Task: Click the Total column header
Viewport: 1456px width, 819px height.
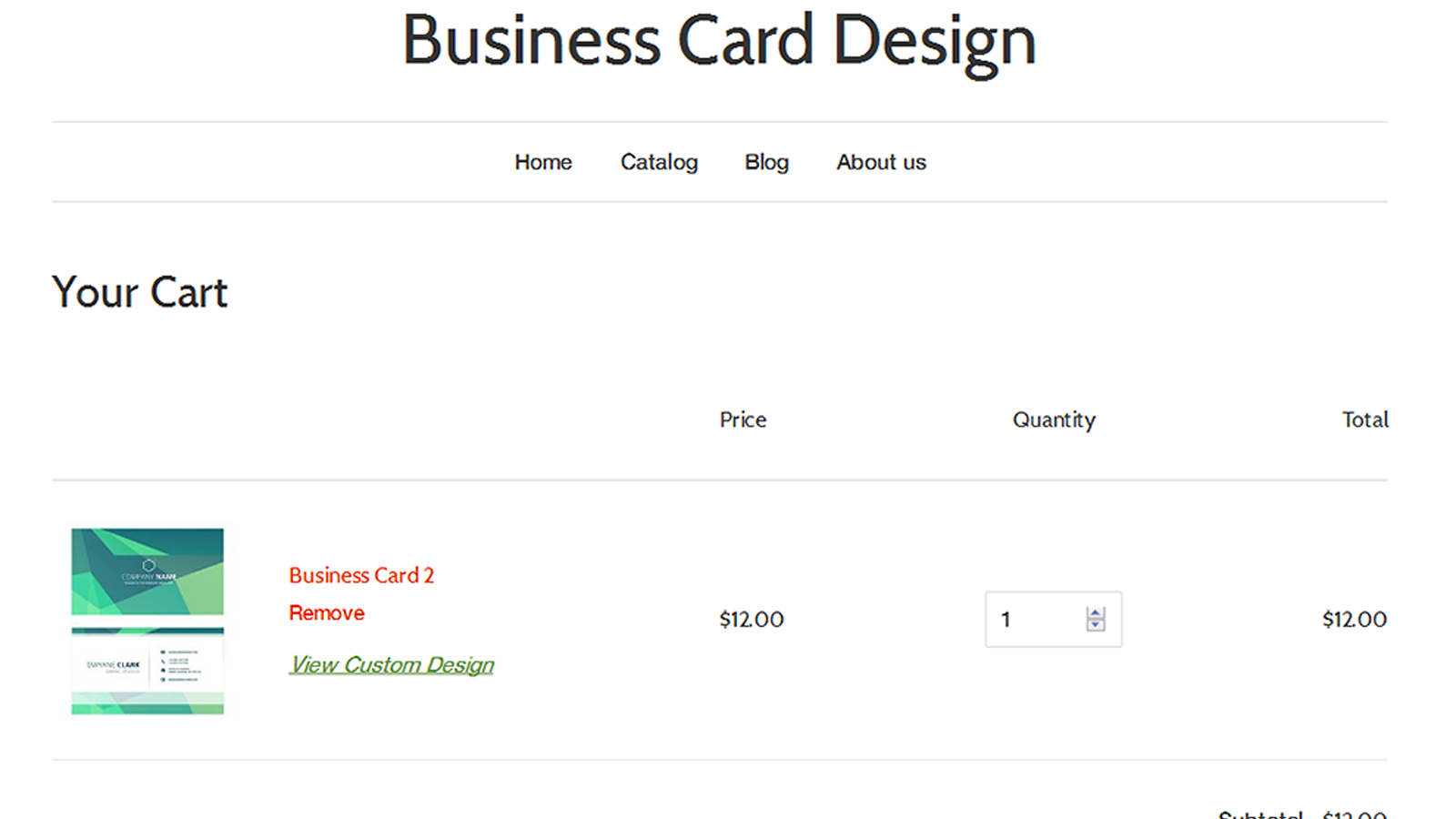Action: [x=1364, y=420]
